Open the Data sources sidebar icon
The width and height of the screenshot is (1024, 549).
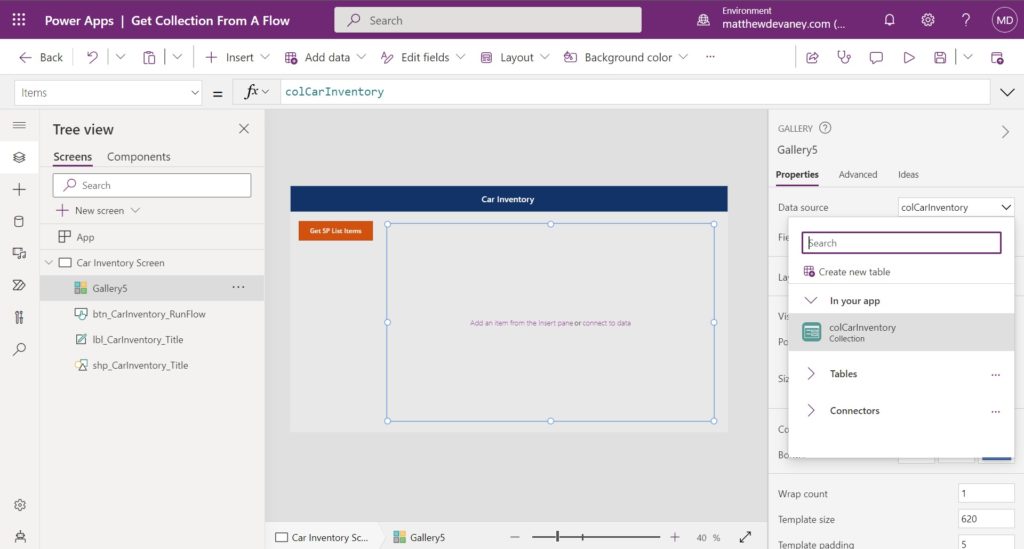(19, 221)
